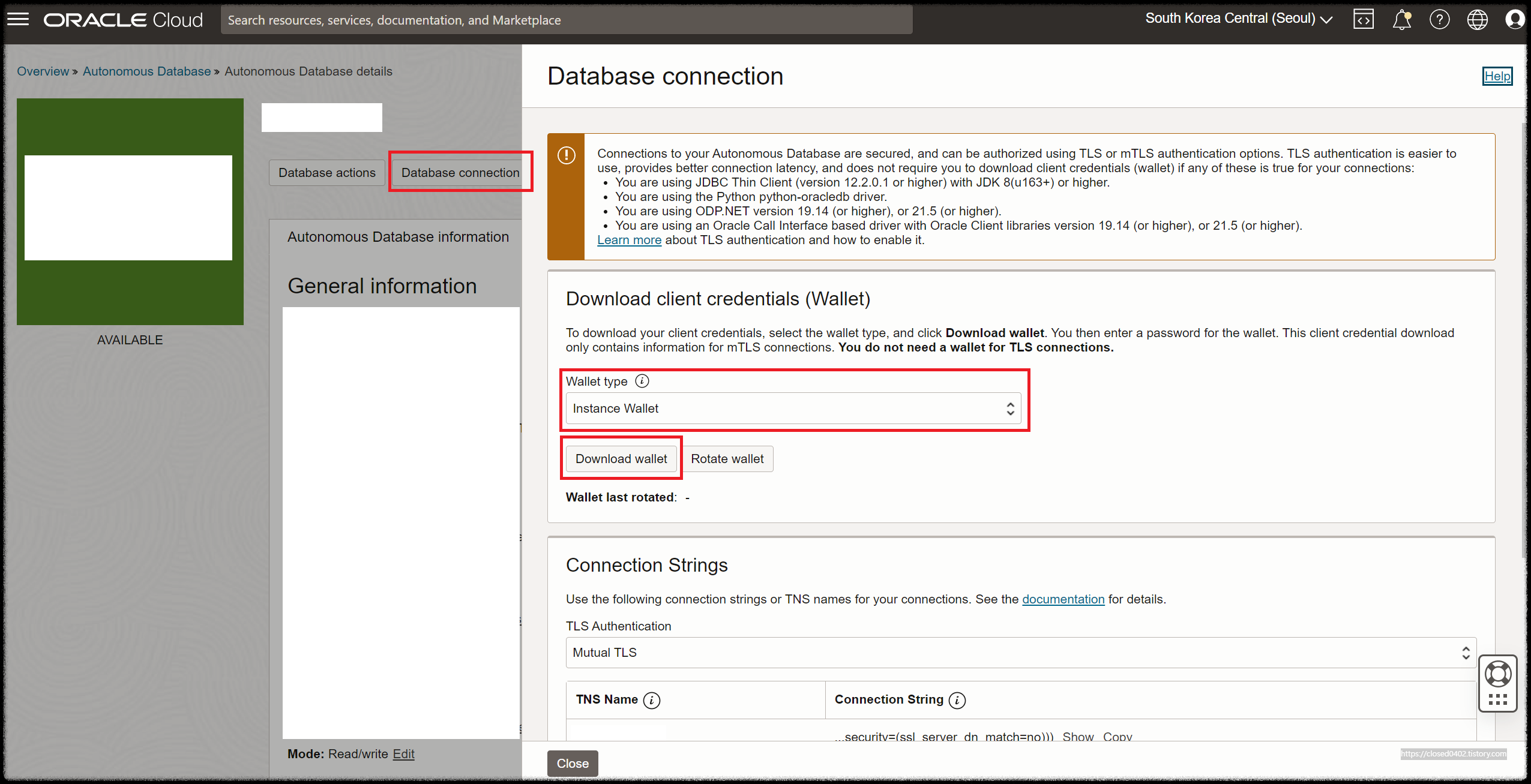Open the help question mark icon

tap(1439, 19)
